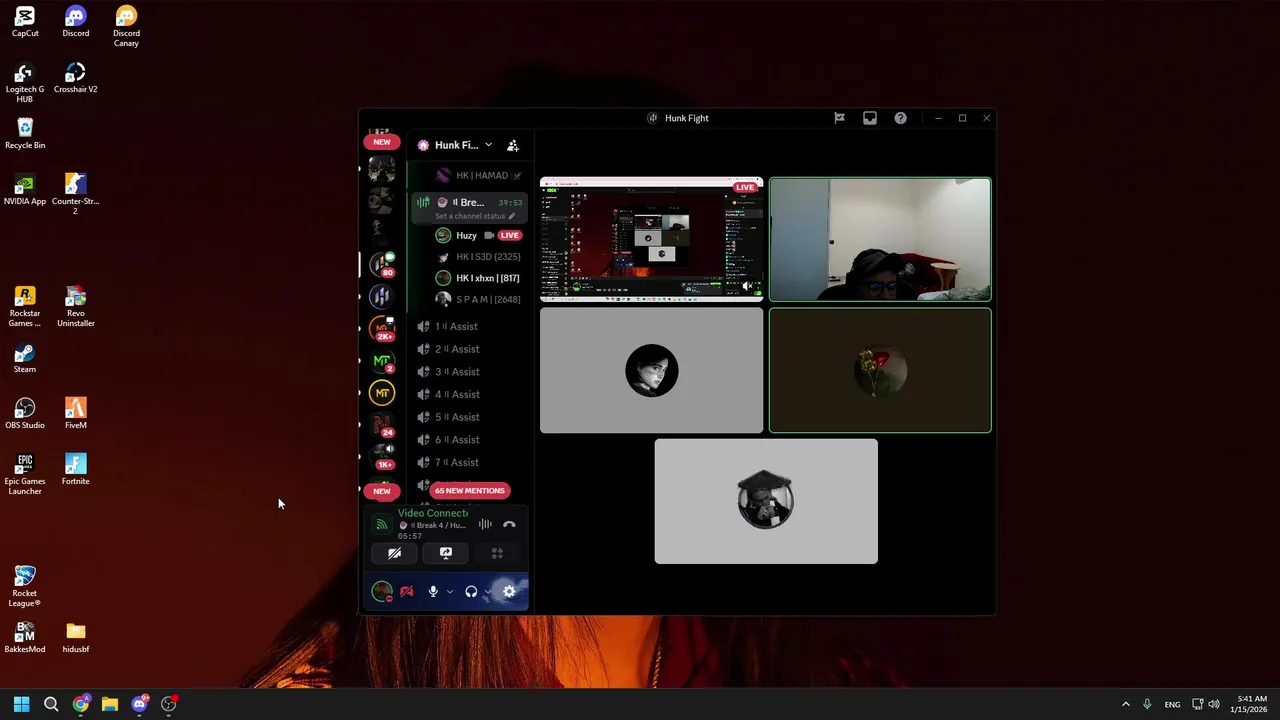Focus the live screen share stream tile

(x=651, y=239)
